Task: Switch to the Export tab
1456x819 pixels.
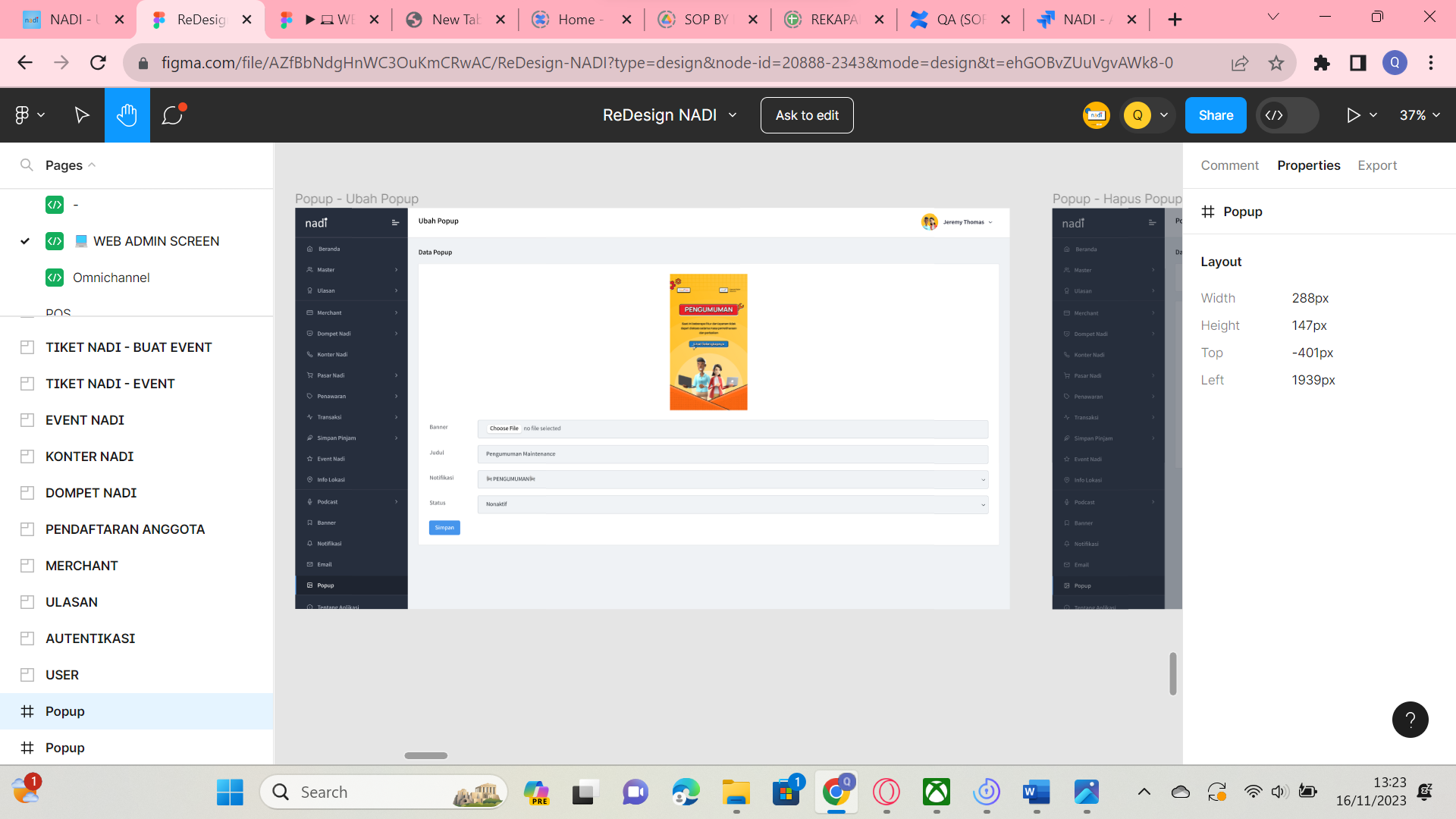Action: [x=1377, y=165]
